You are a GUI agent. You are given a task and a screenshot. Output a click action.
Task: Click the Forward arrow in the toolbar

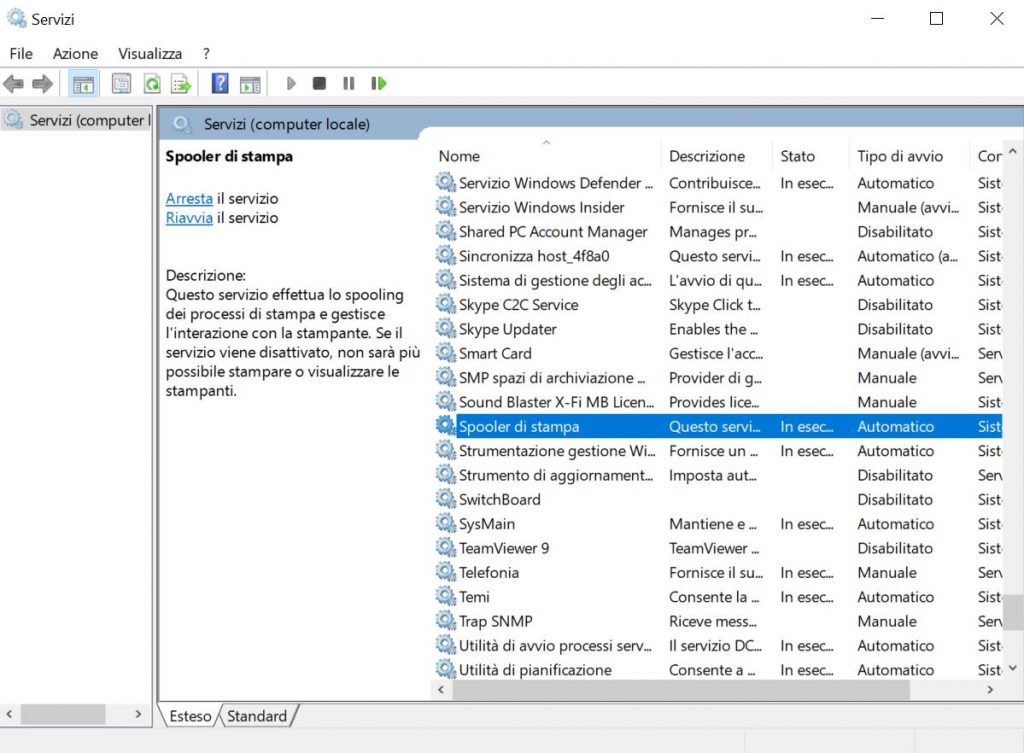42,84
